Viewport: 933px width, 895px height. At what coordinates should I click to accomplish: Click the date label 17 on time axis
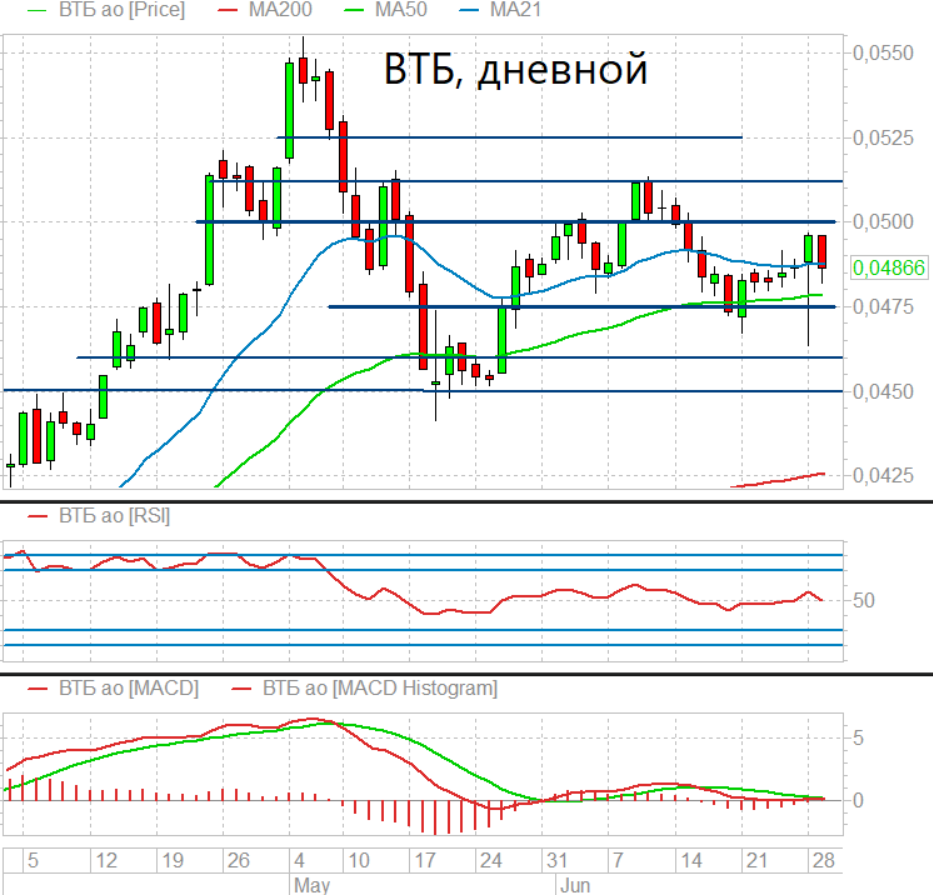tap(425, 860)
